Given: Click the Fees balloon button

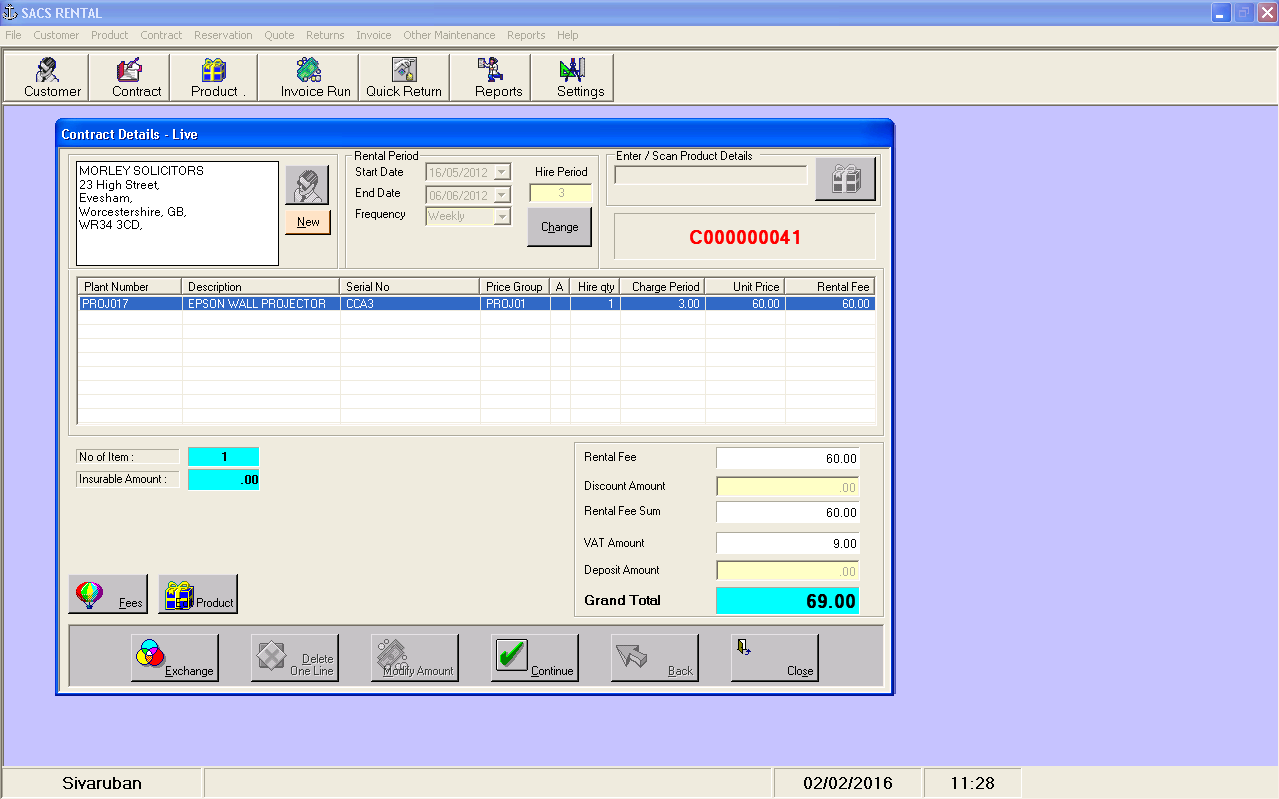Looking at the screenshot, I should point(108,594).
